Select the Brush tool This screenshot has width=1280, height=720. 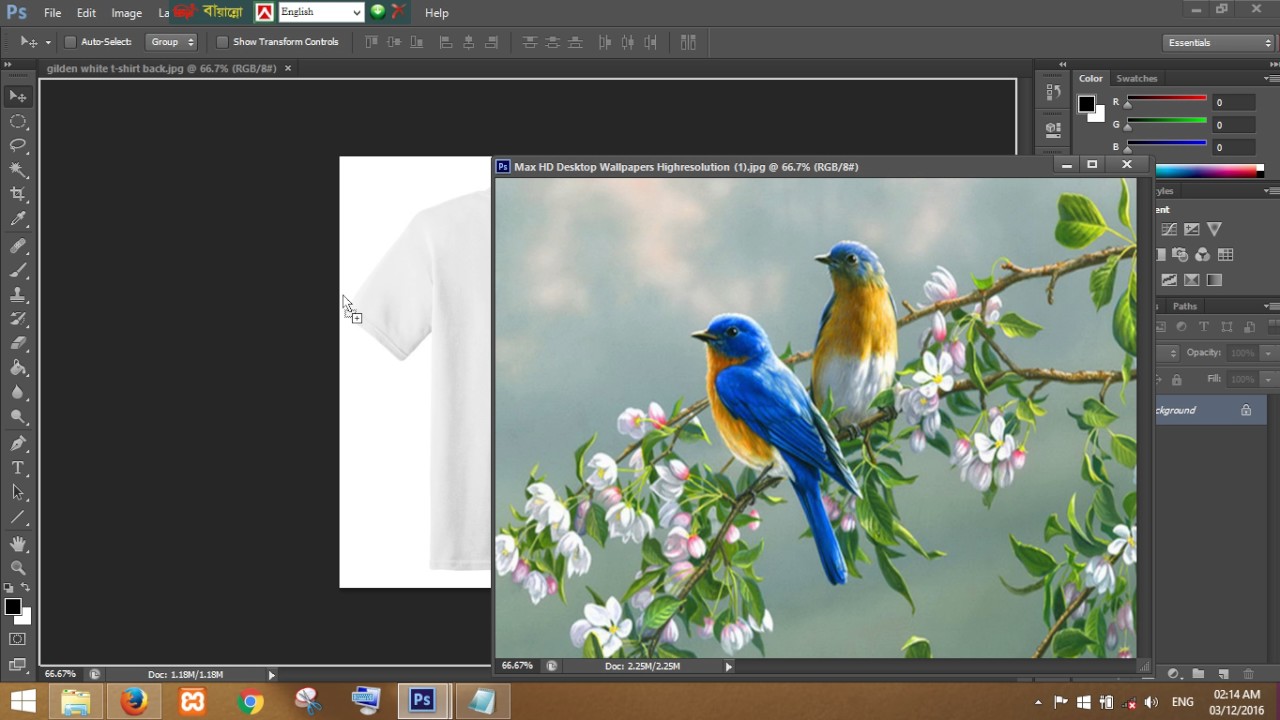(18, 270)
